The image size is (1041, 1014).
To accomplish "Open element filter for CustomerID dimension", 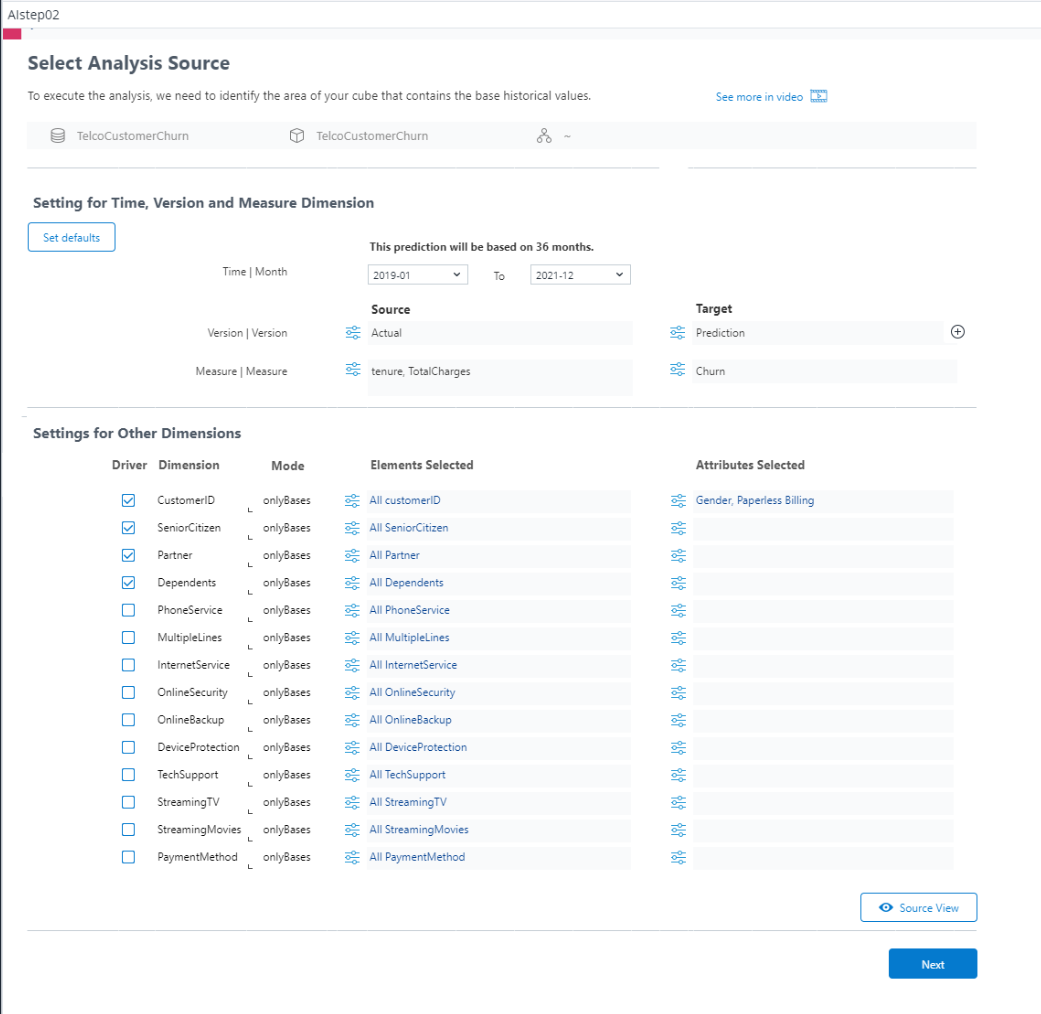I will (x=352, y=500).
